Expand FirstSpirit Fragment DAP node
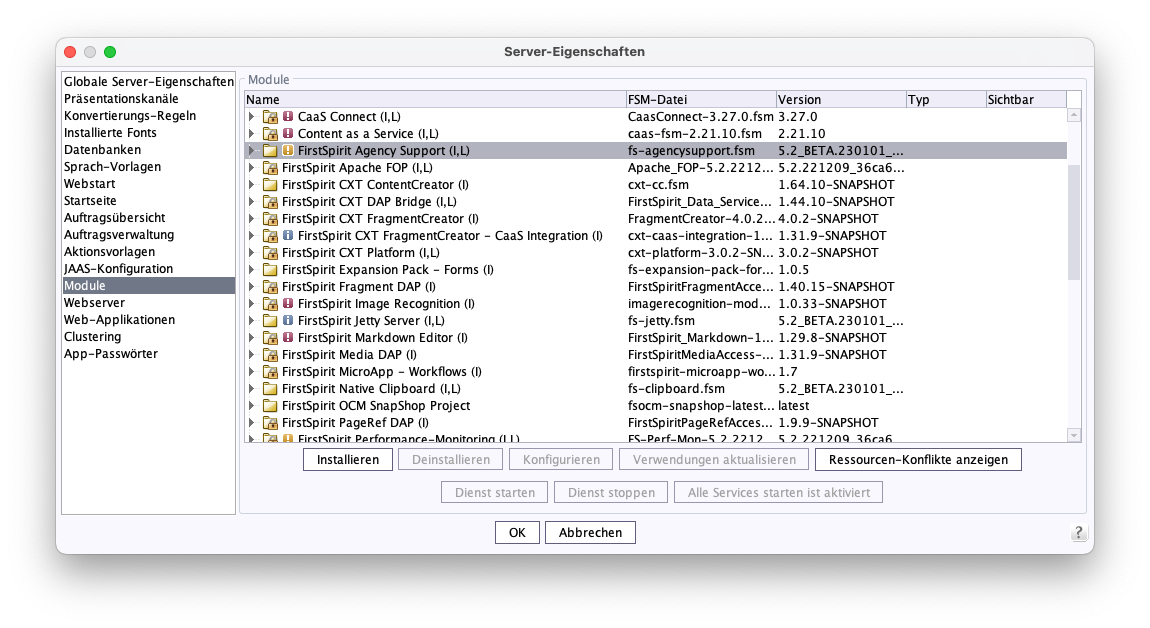1150x628 pixels. (252, 286)
